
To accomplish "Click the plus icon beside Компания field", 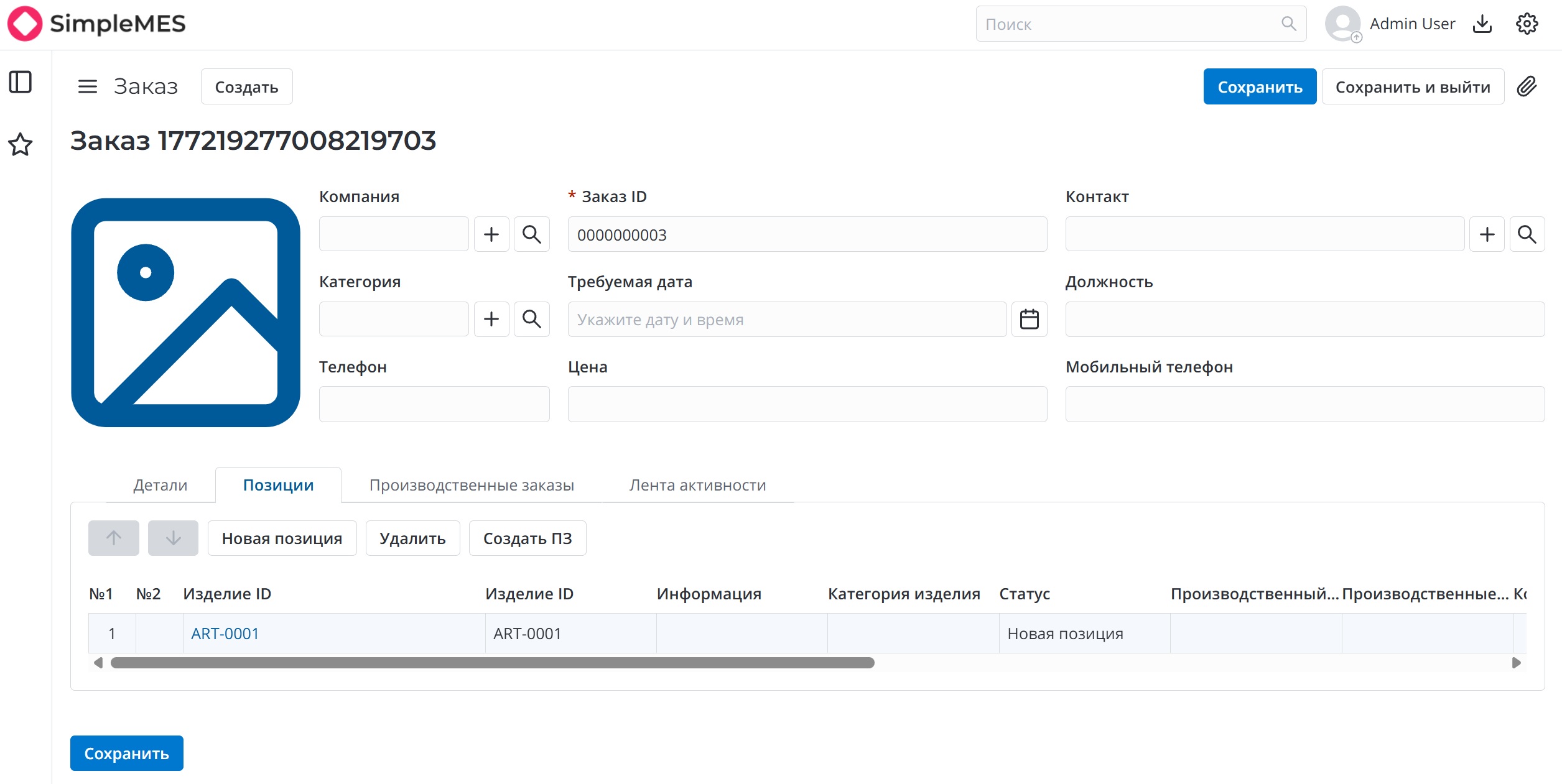I will tap(491, 234).
